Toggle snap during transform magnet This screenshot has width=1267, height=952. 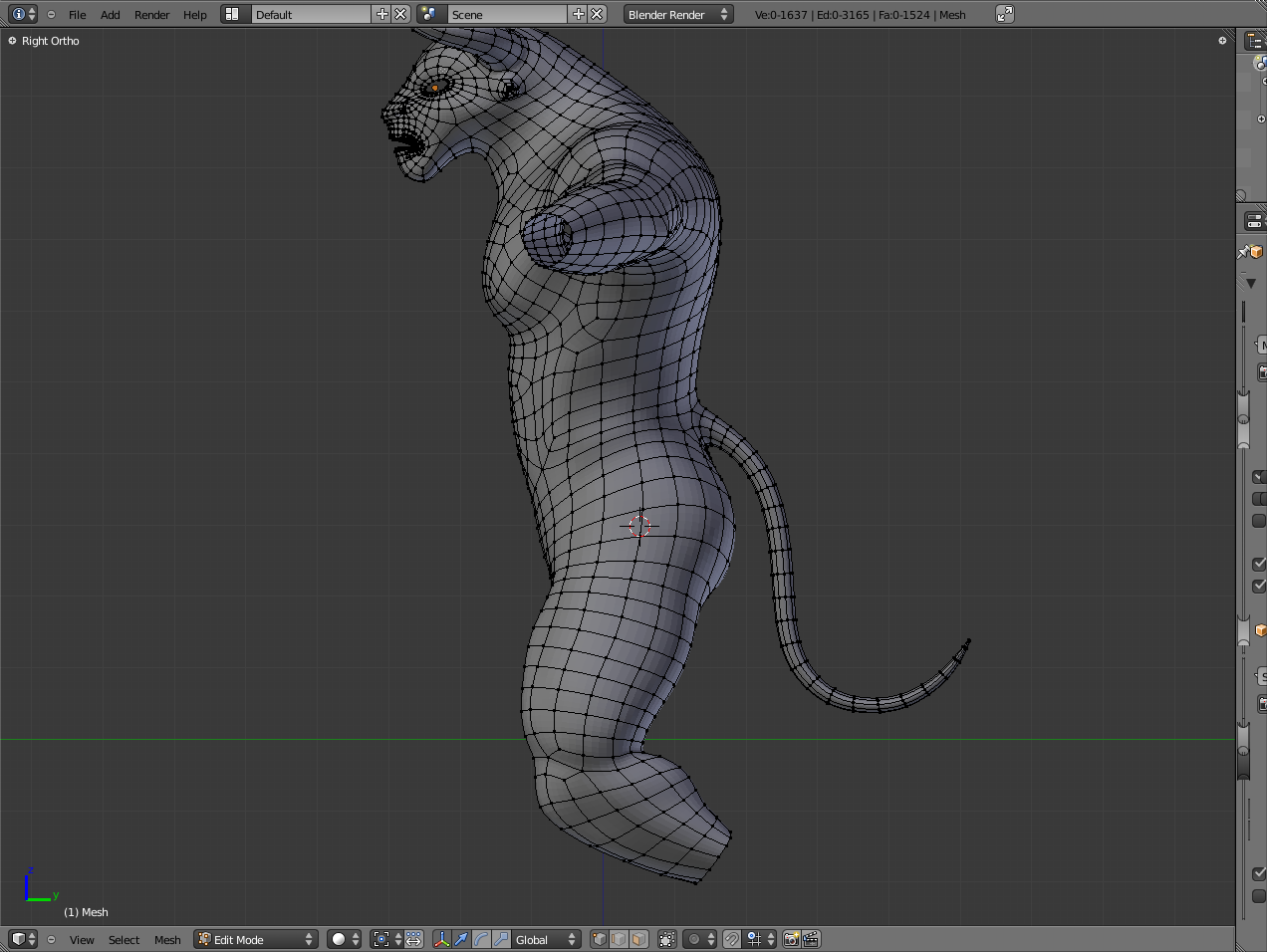pos(732,939)
